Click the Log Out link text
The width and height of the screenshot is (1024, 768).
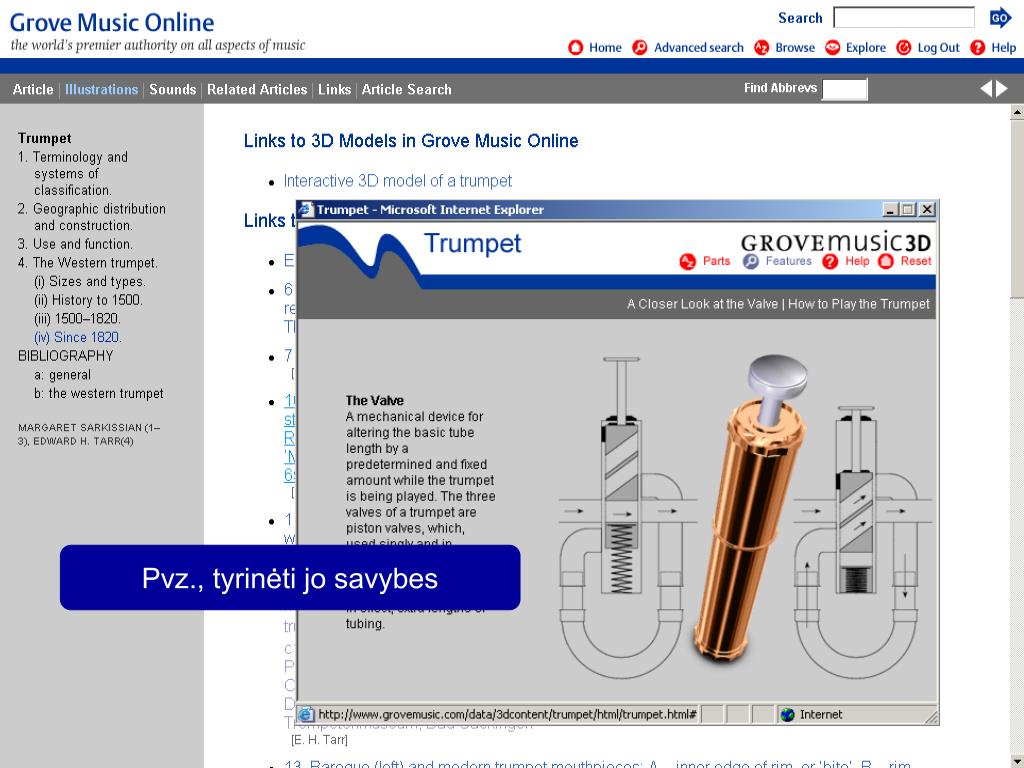[x=938, y=48]
